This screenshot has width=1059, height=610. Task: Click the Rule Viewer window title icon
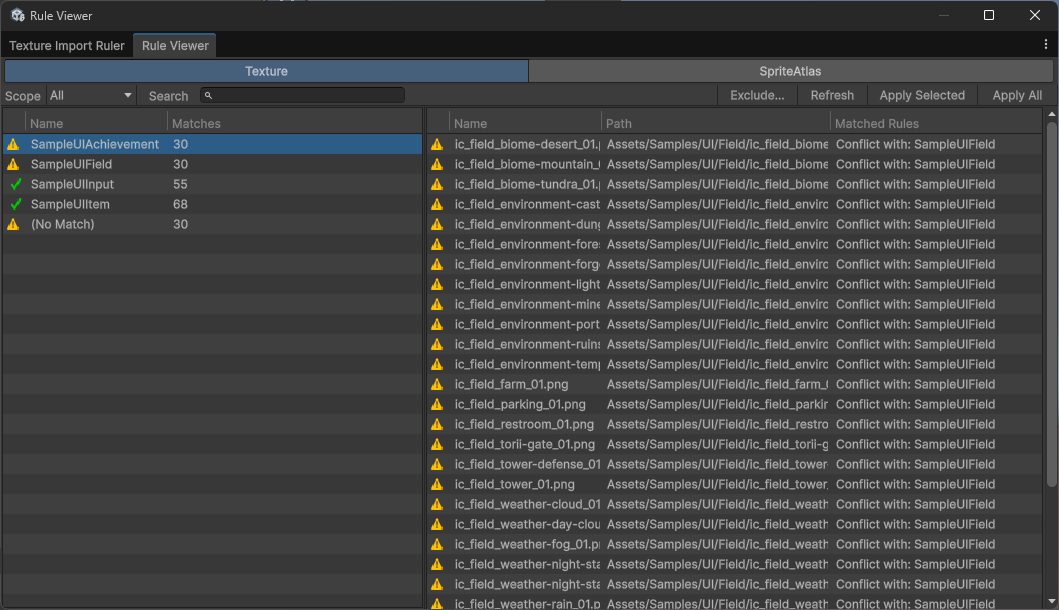18,15
